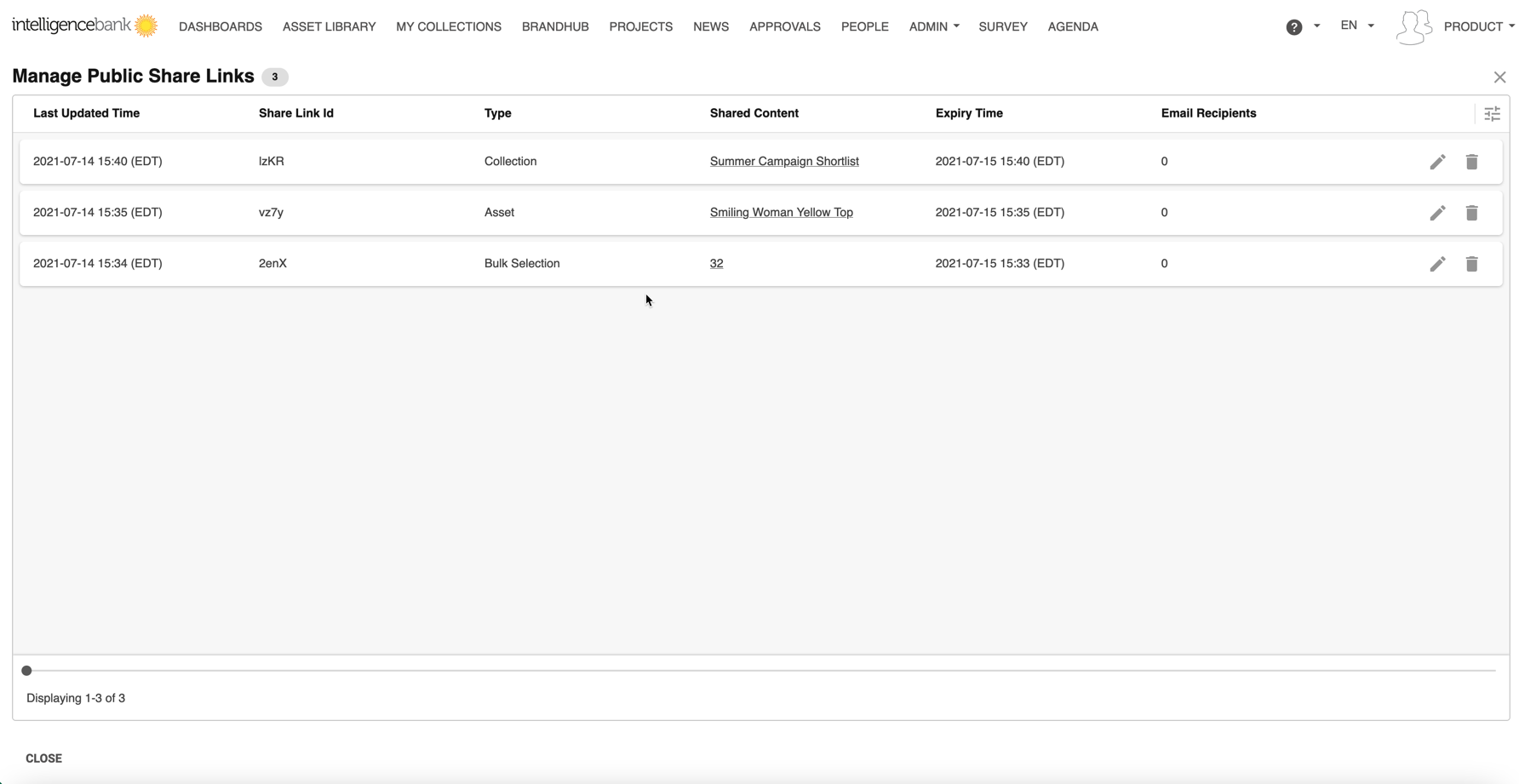Image resolution: width=1519 pixels, height=784 pixels.
Task: Click expiry time 2021-07-15 15:40 (EDT)
Action: (1000, 161)
